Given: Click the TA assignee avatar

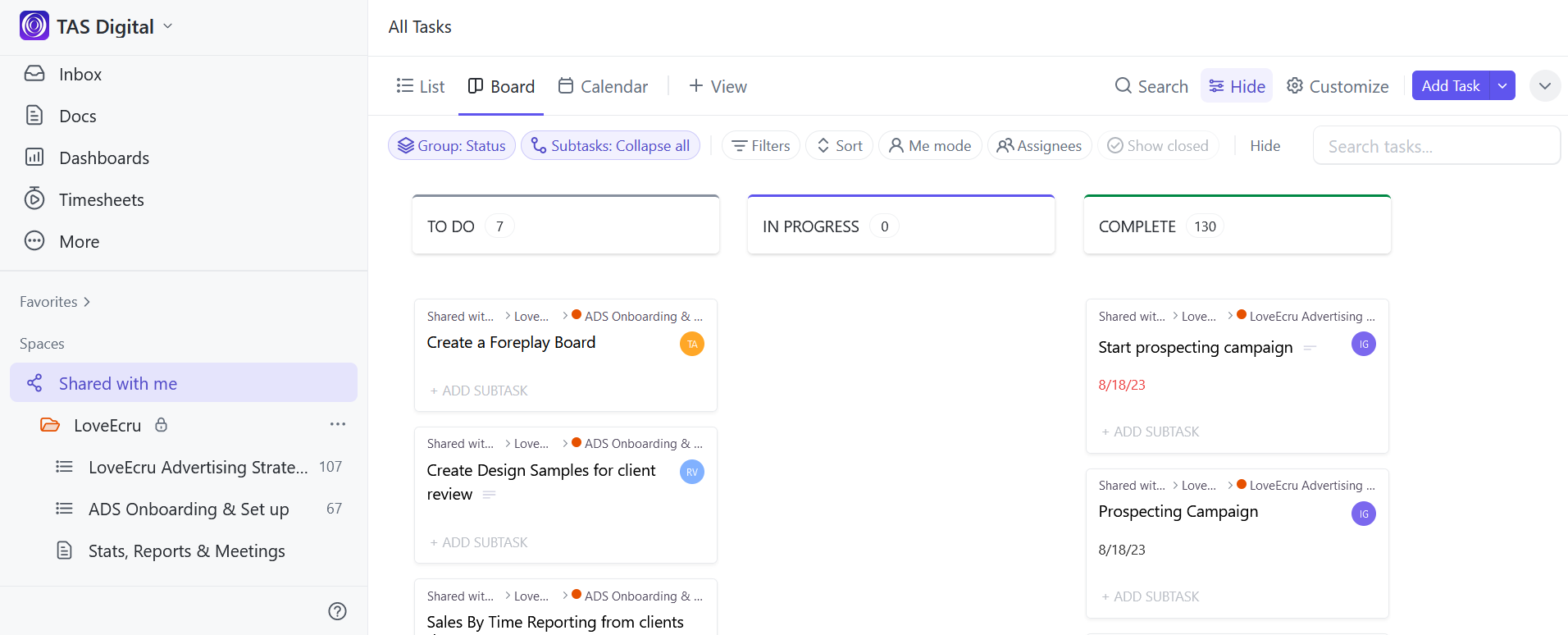Looking at the screenshot, I should [x=692, y=344].
